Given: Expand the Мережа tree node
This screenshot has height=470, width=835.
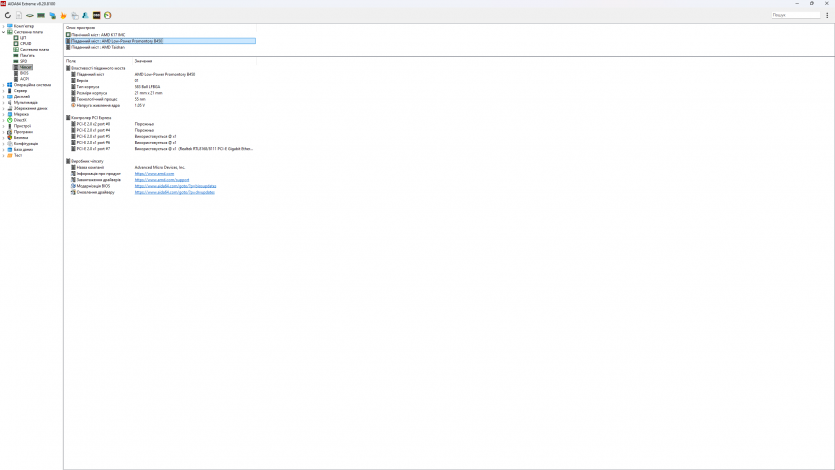Looking at the screenshot, I should [x=3, y=114].
